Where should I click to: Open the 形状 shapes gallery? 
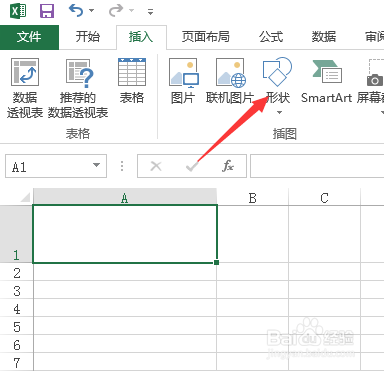pos(278,80)
